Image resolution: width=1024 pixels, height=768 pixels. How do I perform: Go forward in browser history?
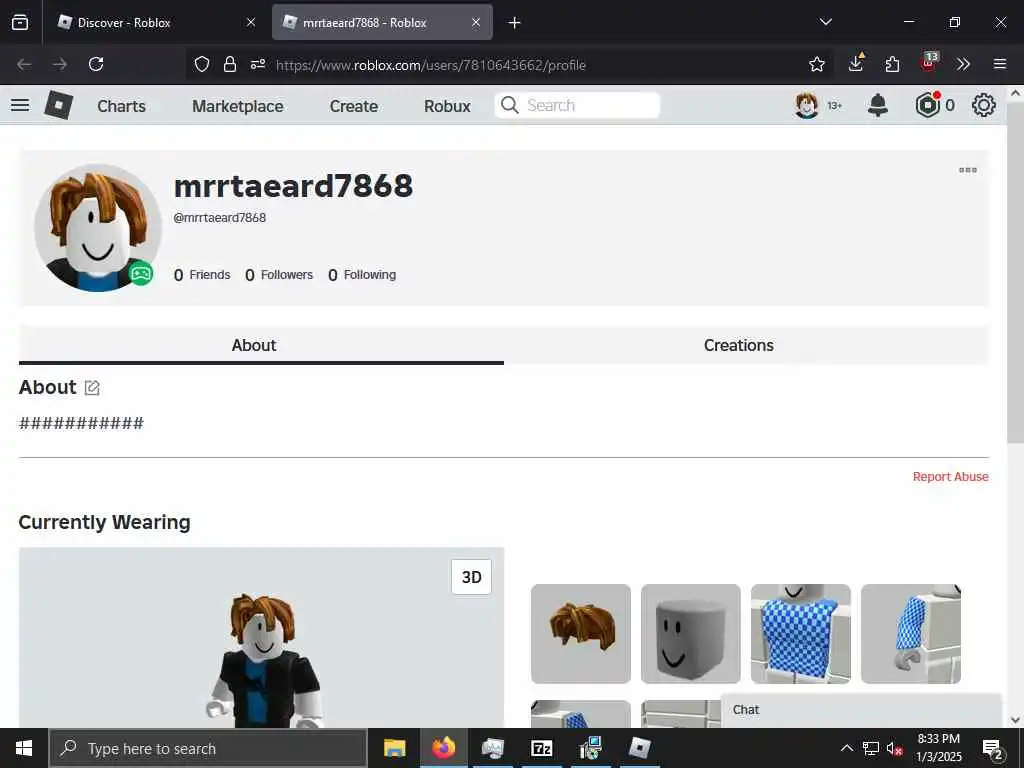click(x=60, y=64)
